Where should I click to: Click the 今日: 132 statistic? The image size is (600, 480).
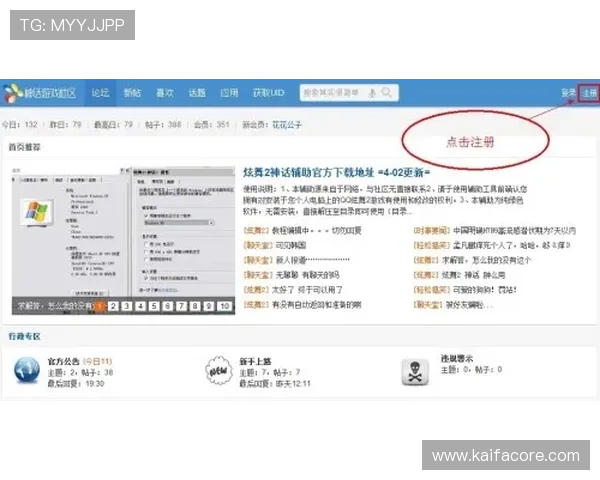20,124
